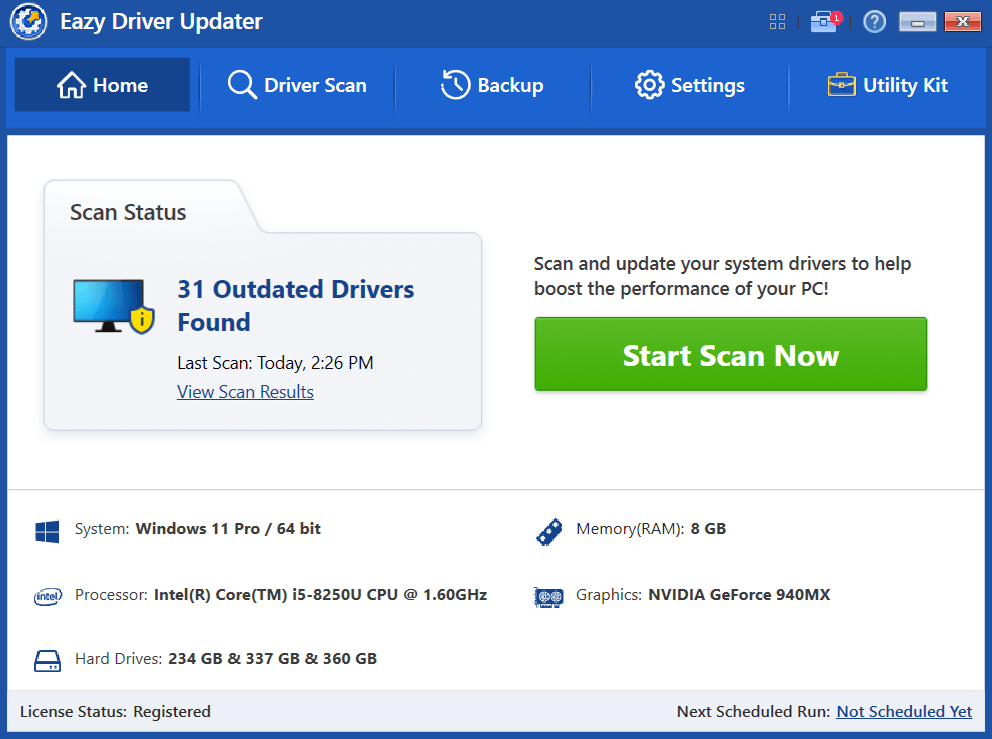Click the toolbox icon with notification badge
This screenshot has width=992, height=739.
[824, 21]
